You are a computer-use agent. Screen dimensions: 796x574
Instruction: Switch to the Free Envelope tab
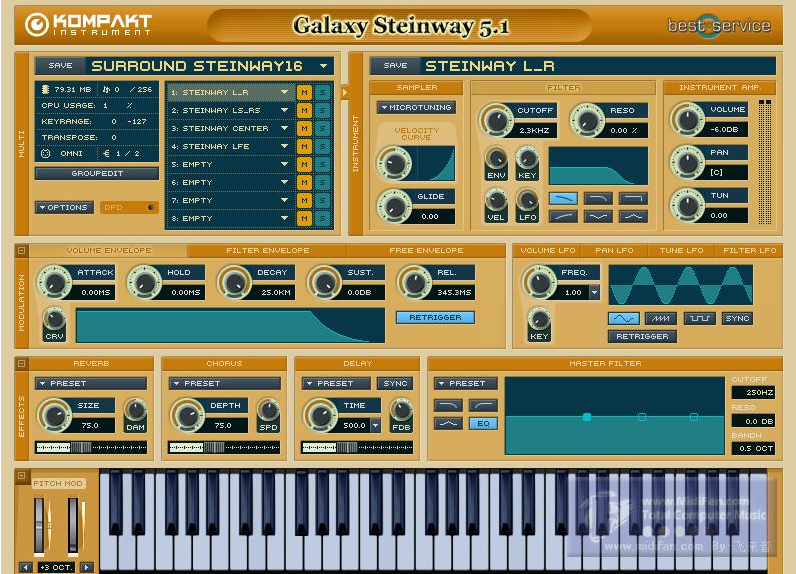[426, 250]
